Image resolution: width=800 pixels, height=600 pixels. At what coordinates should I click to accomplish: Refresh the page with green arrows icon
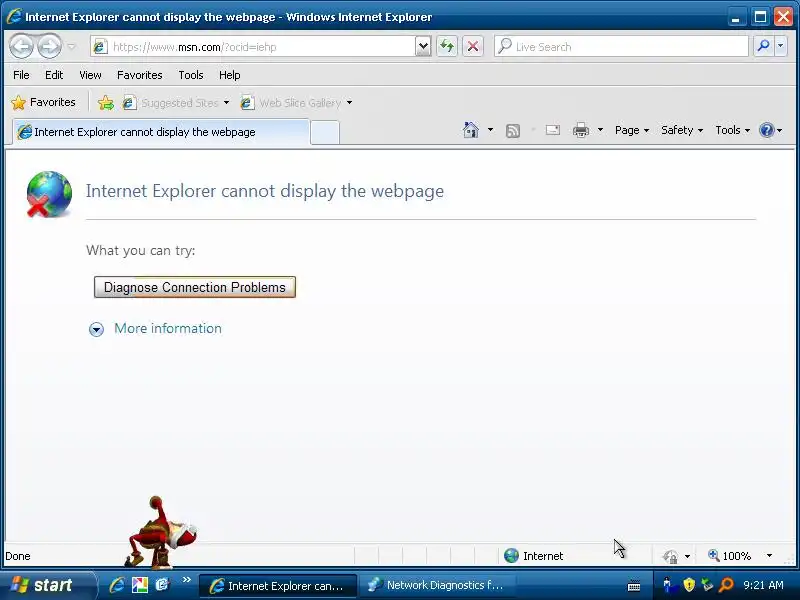447,47
